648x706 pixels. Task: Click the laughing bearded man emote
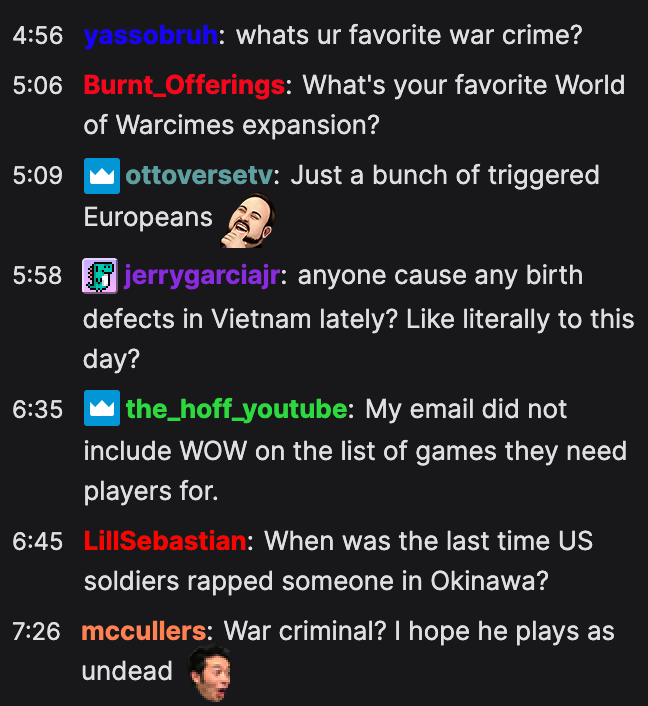[x=248, y=221]
